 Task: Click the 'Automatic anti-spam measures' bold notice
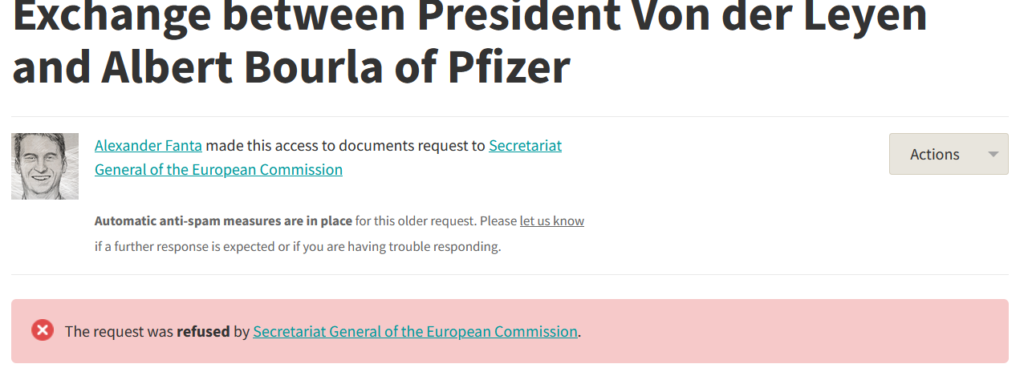pos(223,221)
